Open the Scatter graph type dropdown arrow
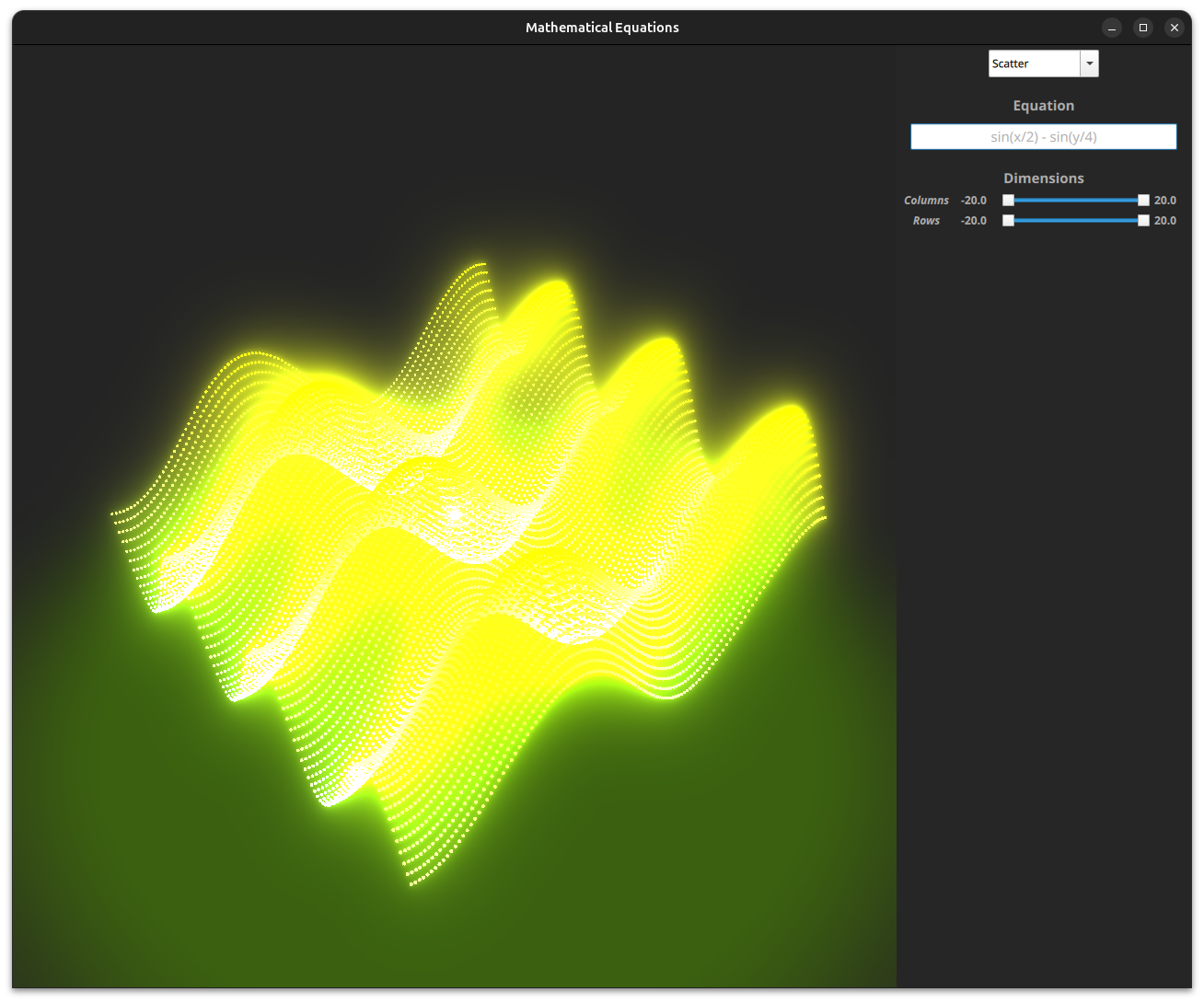The height and width of the screenshot is (1003, 1204). [x=1089, y=63]
